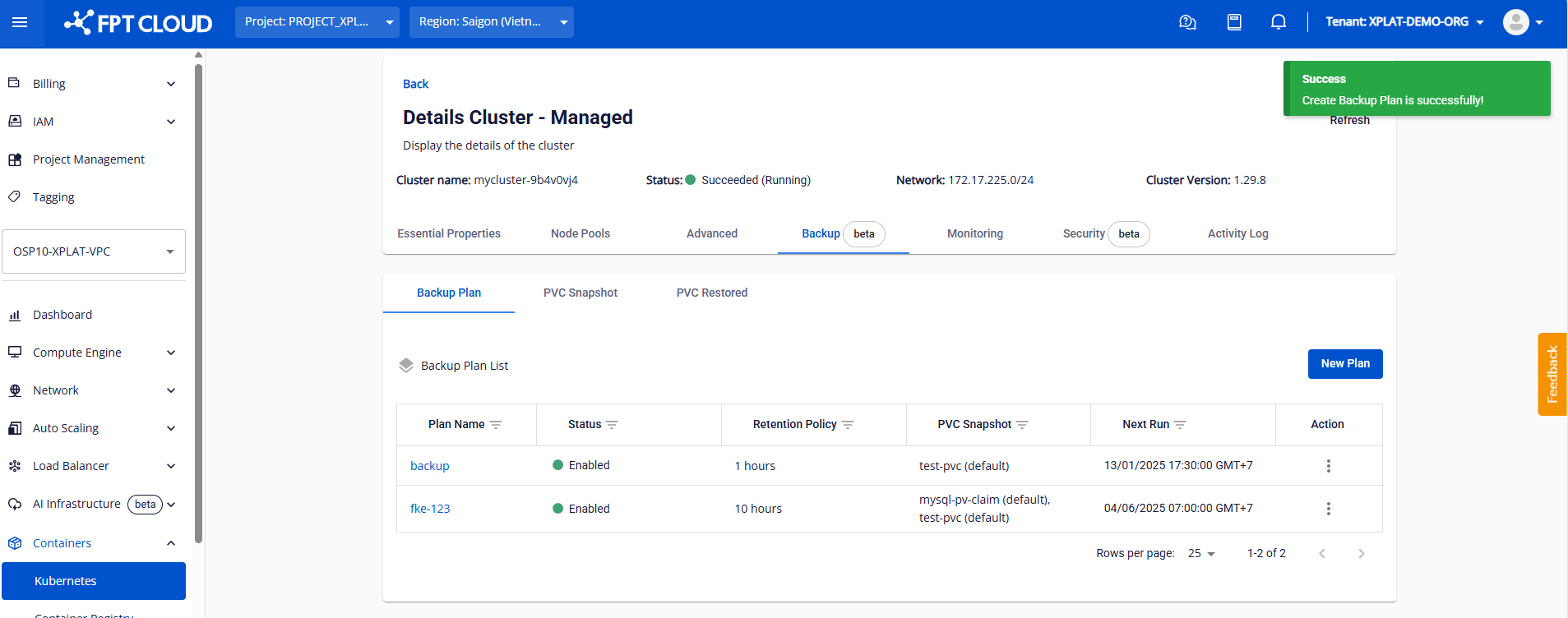Image resolution: width=1568 pixels, height=618 pixels.
Task: Open the notifications bell
Action: coord(1278,22)
